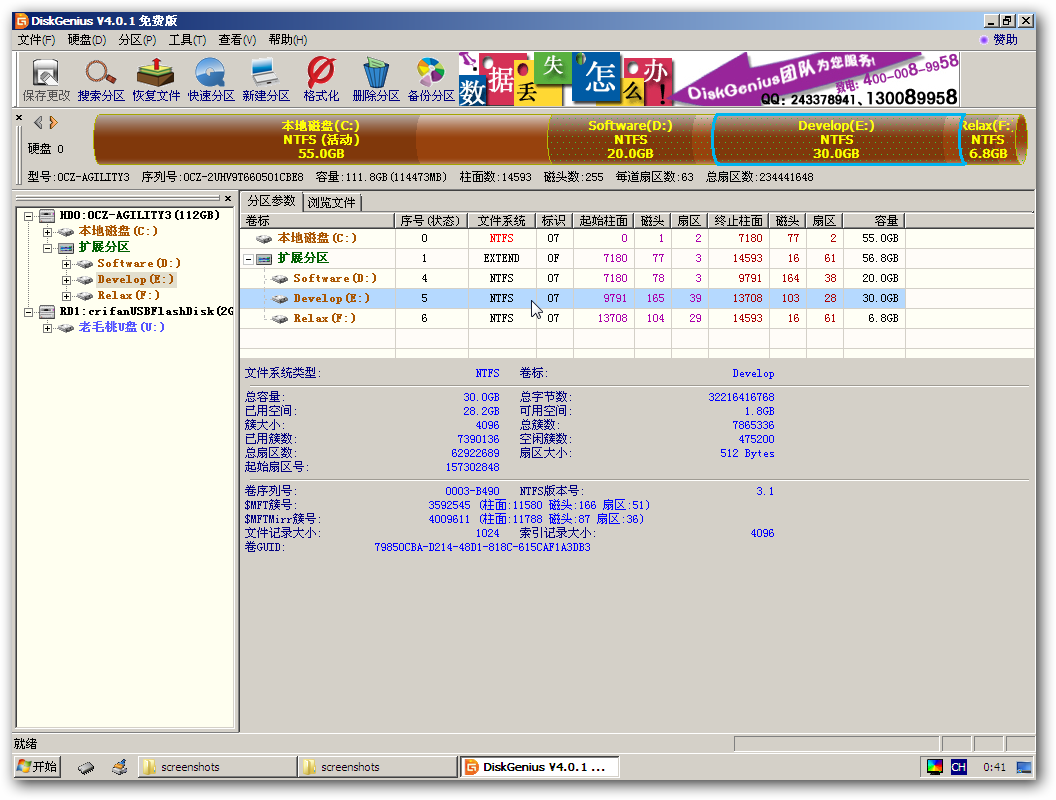Open the 备份分区 (Backup partition) tool
1056x800 pixels.
[431, 79]
